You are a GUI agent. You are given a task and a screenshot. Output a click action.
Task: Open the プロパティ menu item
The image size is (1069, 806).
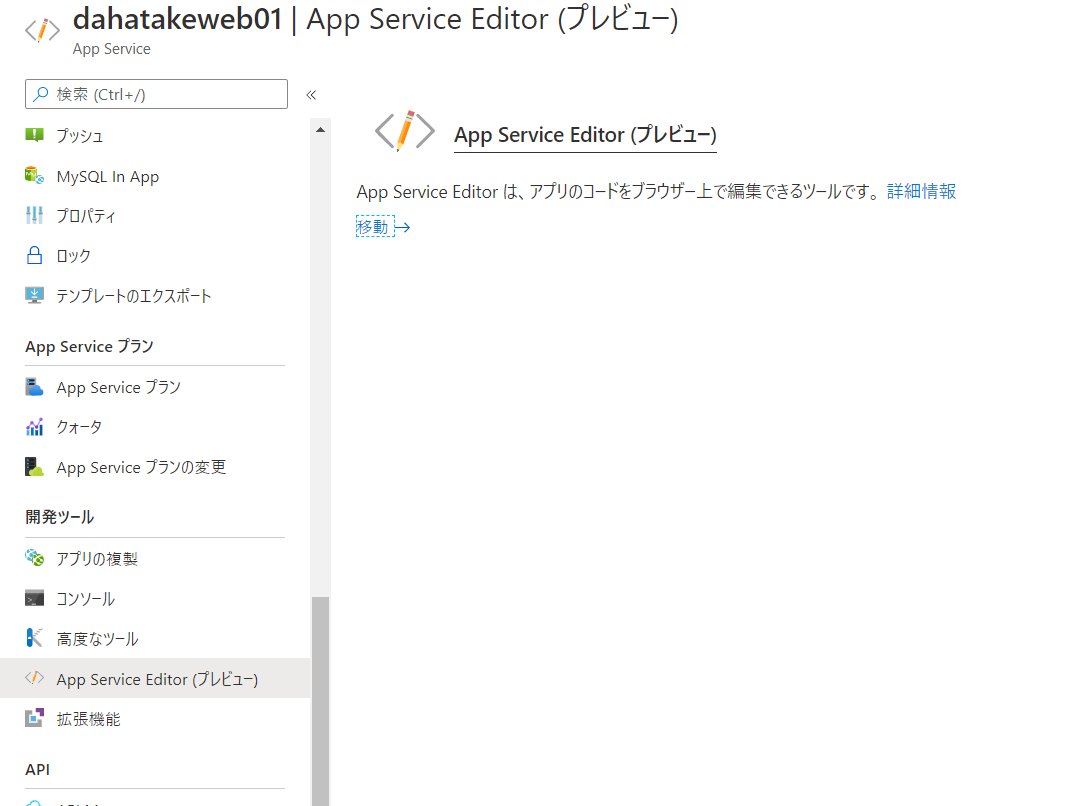(x=155, y=215)
